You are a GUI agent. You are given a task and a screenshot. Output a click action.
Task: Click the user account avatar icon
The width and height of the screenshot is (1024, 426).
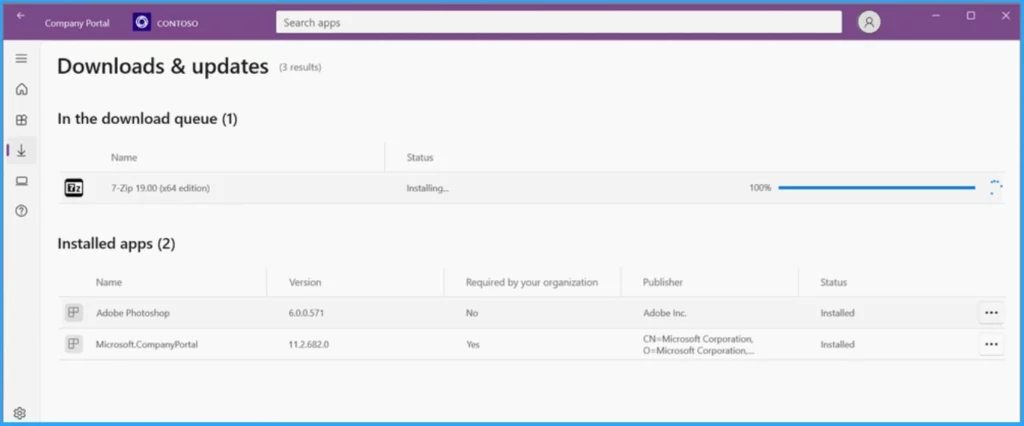tap(869, 22)
